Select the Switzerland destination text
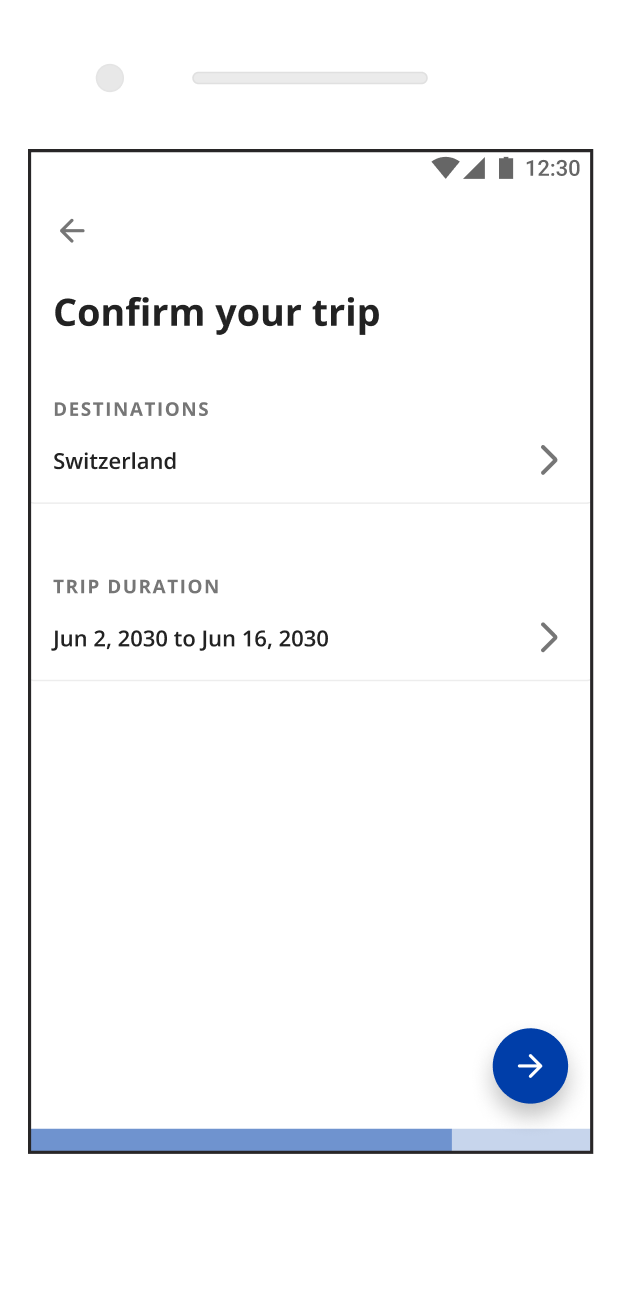This screenshot has height=1301, width=620. click(115, 461)
